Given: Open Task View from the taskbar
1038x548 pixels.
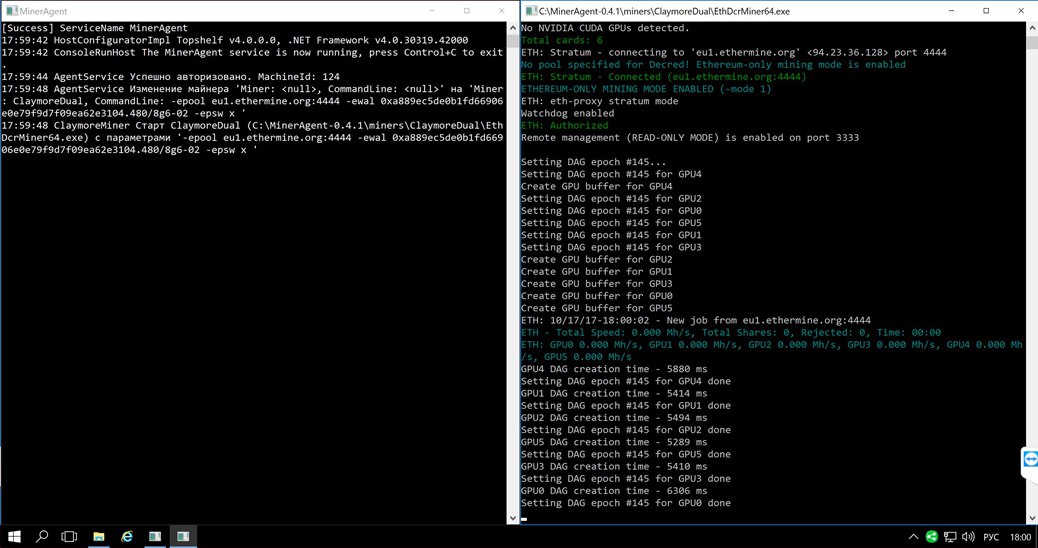Looking at the screenshot, I should [x=70, y=536].
